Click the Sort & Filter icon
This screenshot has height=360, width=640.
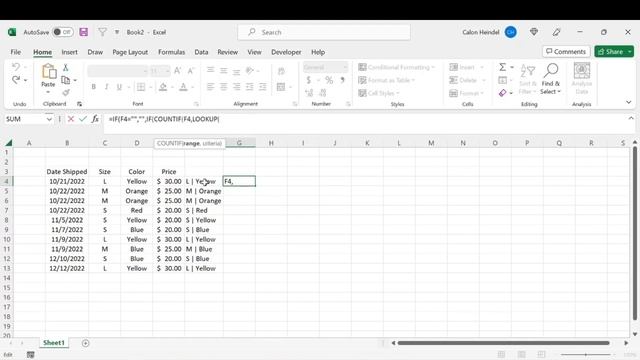point(528,79)
